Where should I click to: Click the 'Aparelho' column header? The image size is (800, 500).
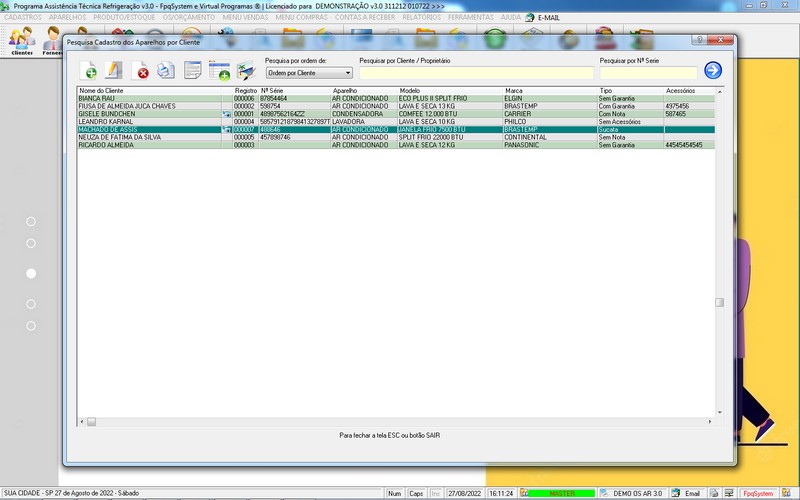[x=364, y=91]
